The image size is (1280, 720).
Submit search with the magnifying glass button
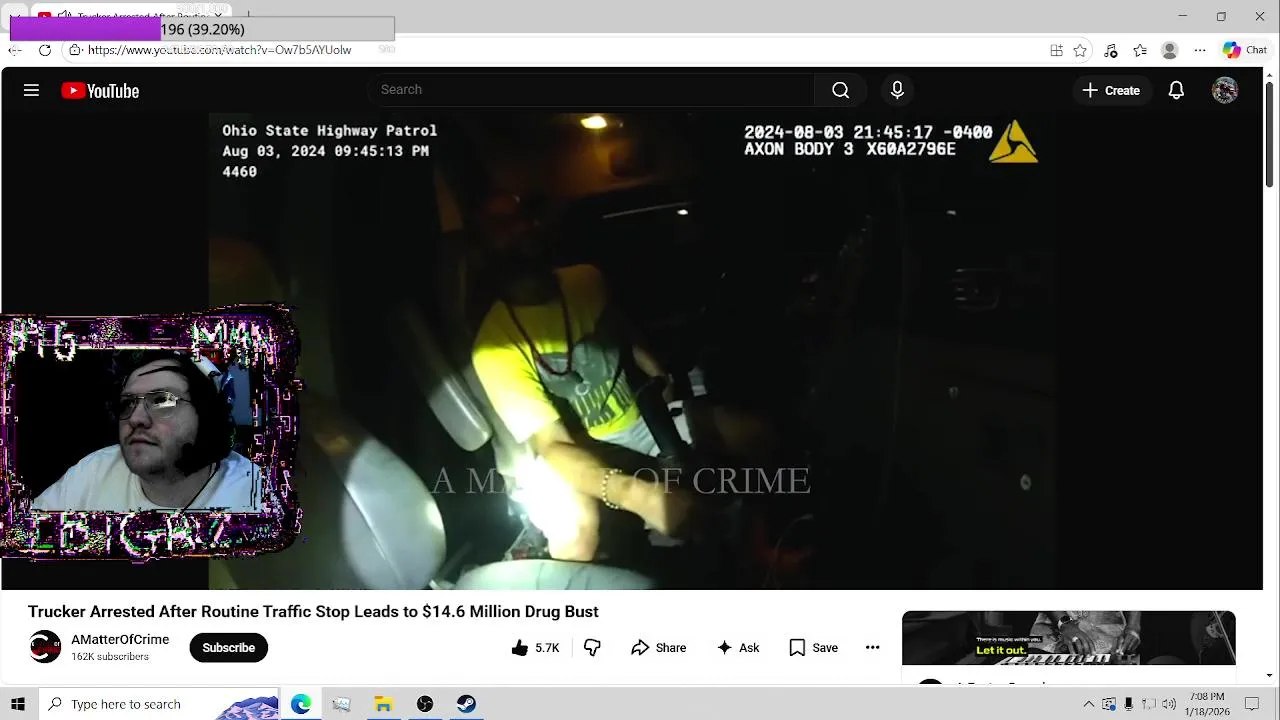[x=840, y=90]
